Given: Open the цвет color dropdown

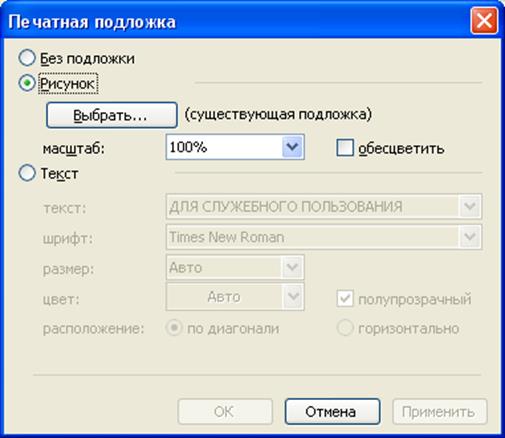Looking at the screenshot, I should point(235,297).
